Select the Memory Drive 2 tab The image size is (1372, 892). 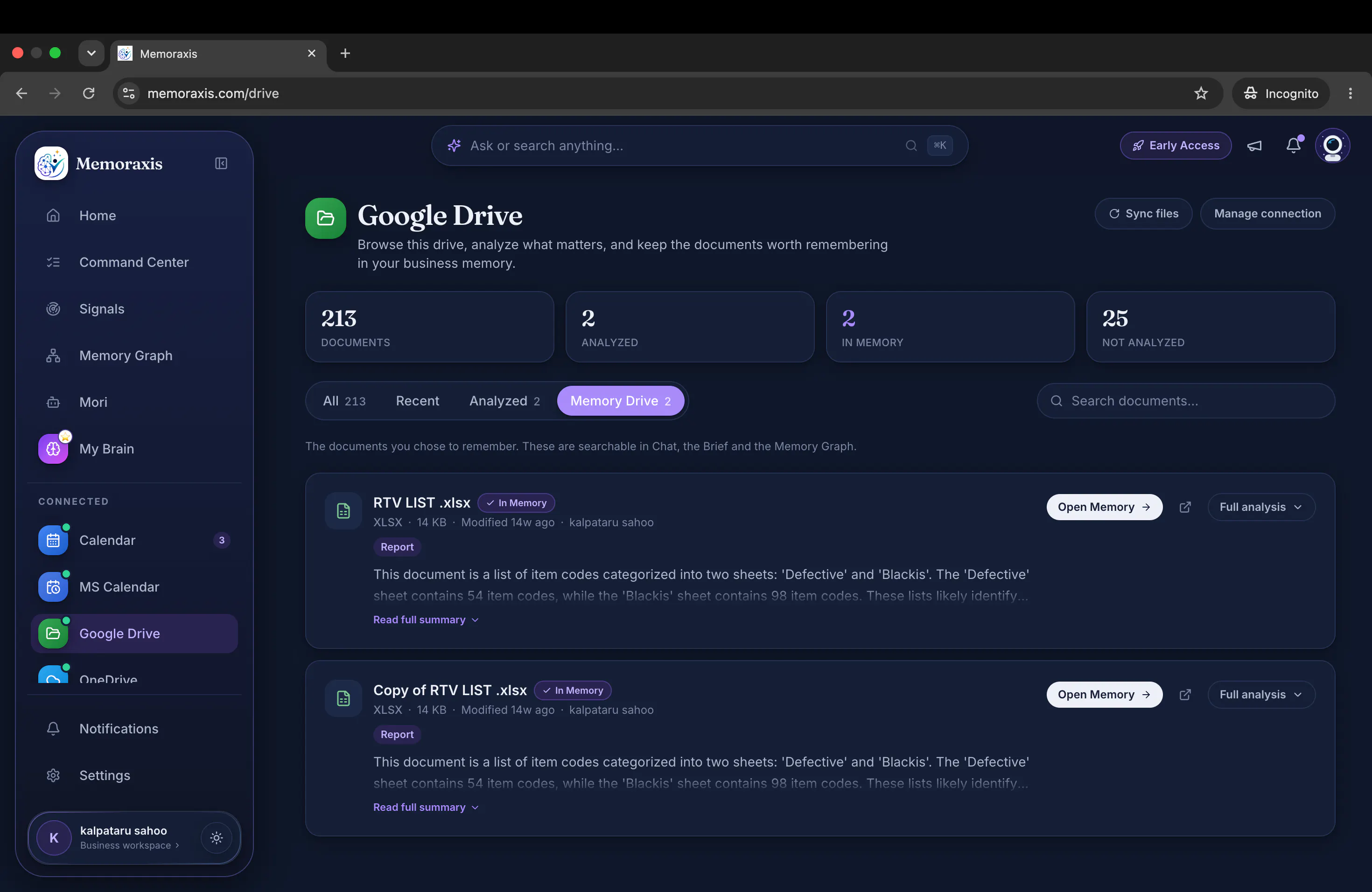coord(620,401)
